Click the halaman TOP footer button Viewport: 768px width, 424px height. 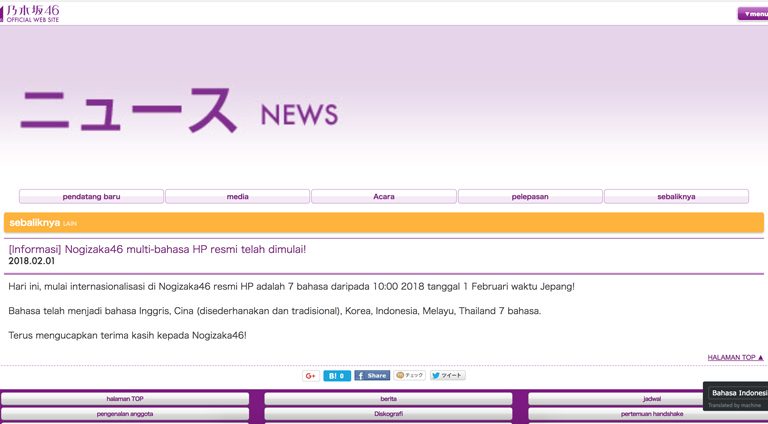click(x=125, y=399)
